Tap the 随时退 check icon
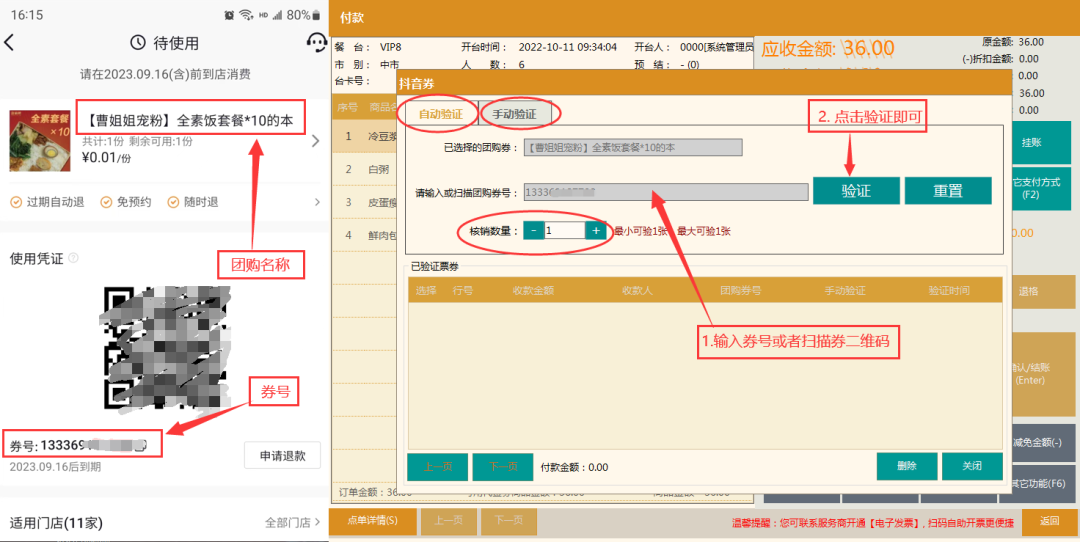 click(x=173, y=202)
